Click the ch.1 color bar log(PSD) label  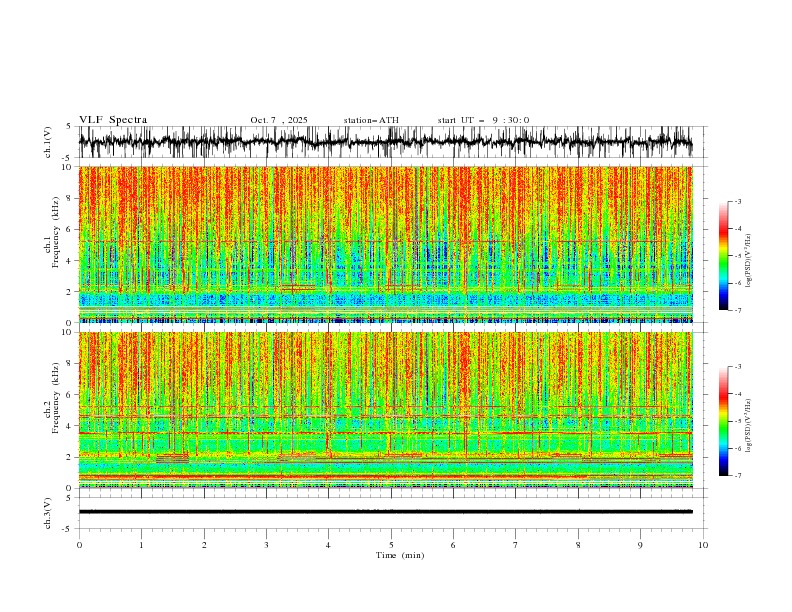749,261
